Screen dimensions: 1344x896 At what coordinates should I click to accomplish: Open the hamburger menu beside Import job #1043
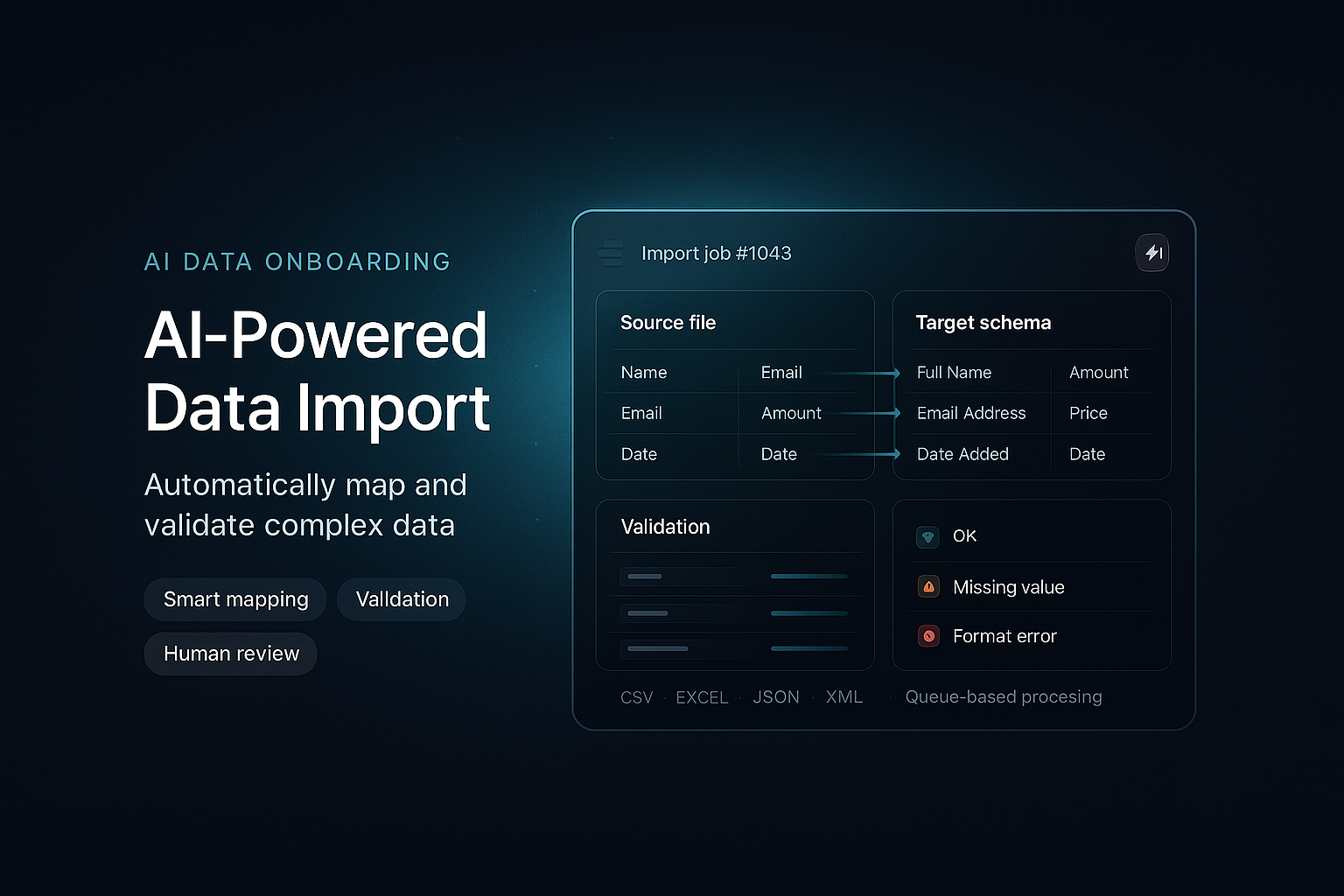pyautogui.click(x=611, y=253)
